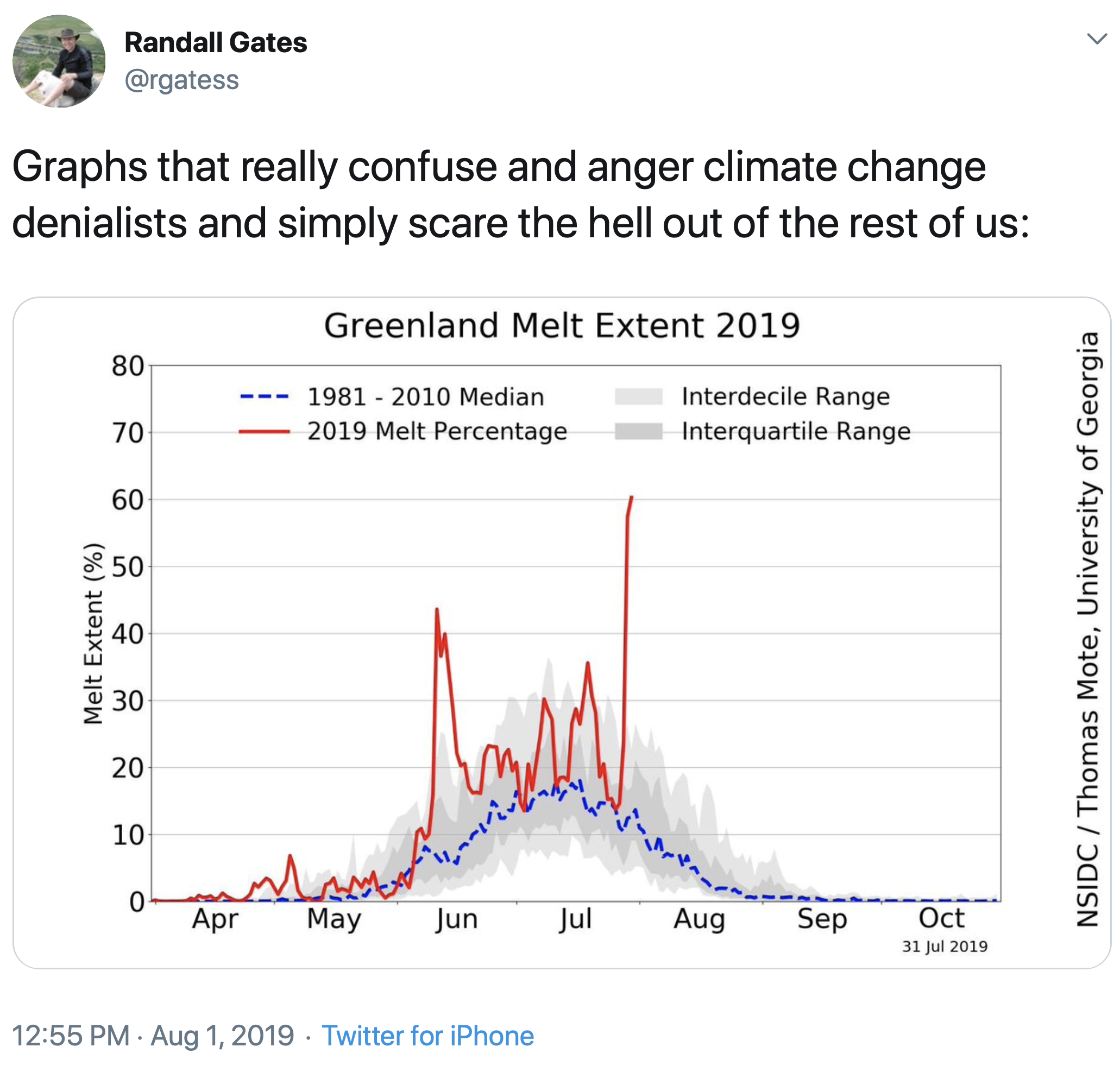
Task: Click the Melt Extent (%) axis label
Action: coord(93,634)
